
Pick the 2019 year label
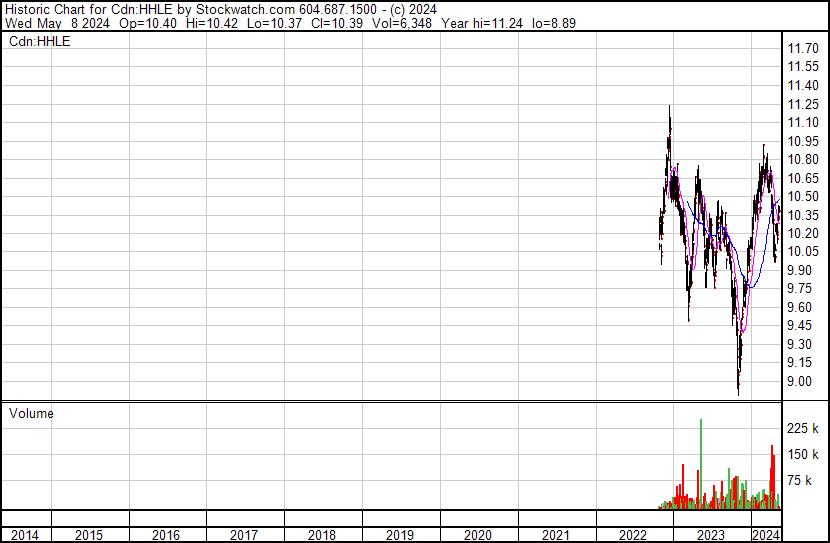[401, 535]
